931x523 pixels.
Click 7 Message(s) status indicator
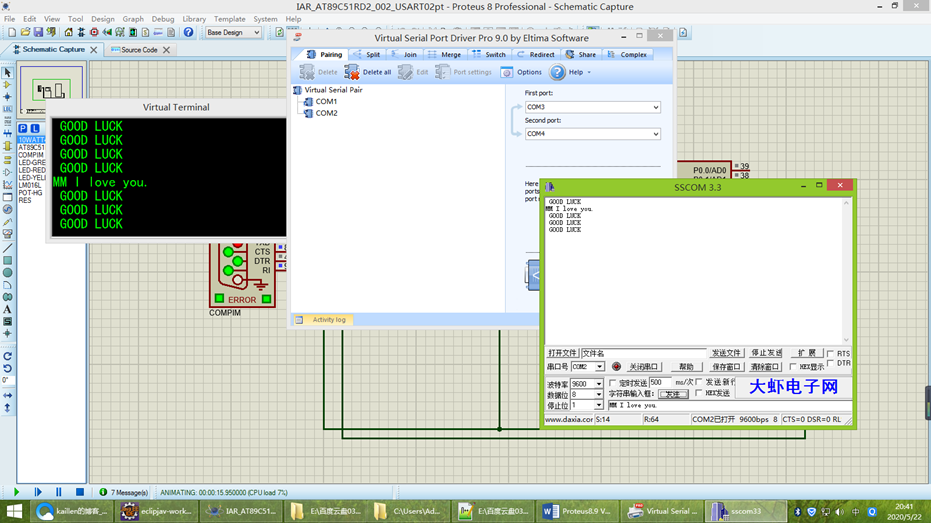pos(124,492)
